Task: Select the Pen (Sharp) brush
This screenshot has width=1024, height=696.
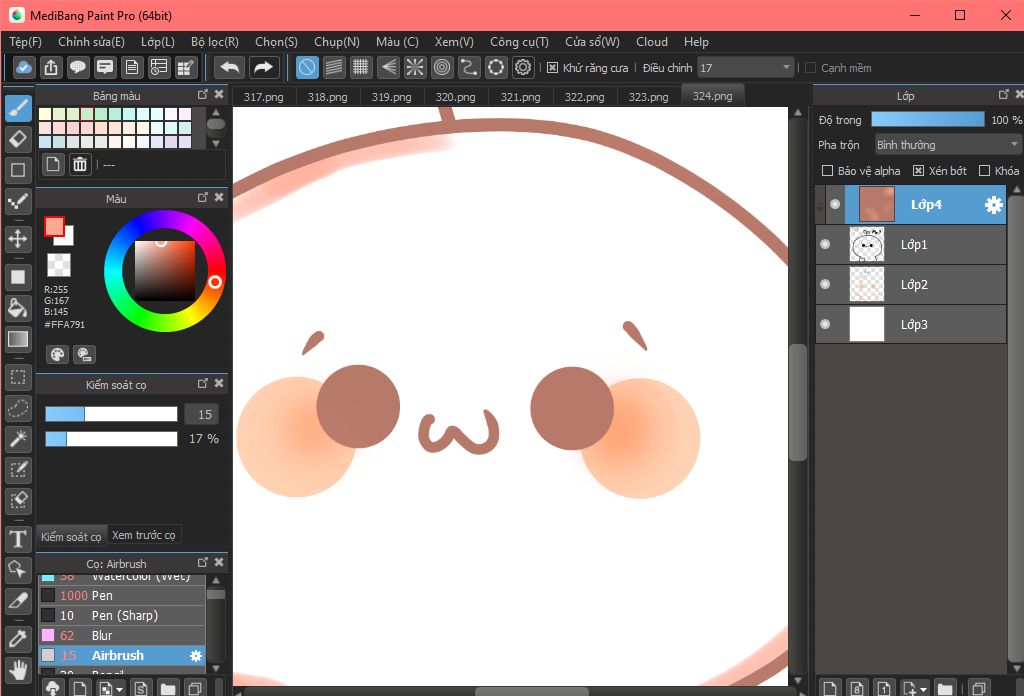Action: pos(122,616)
